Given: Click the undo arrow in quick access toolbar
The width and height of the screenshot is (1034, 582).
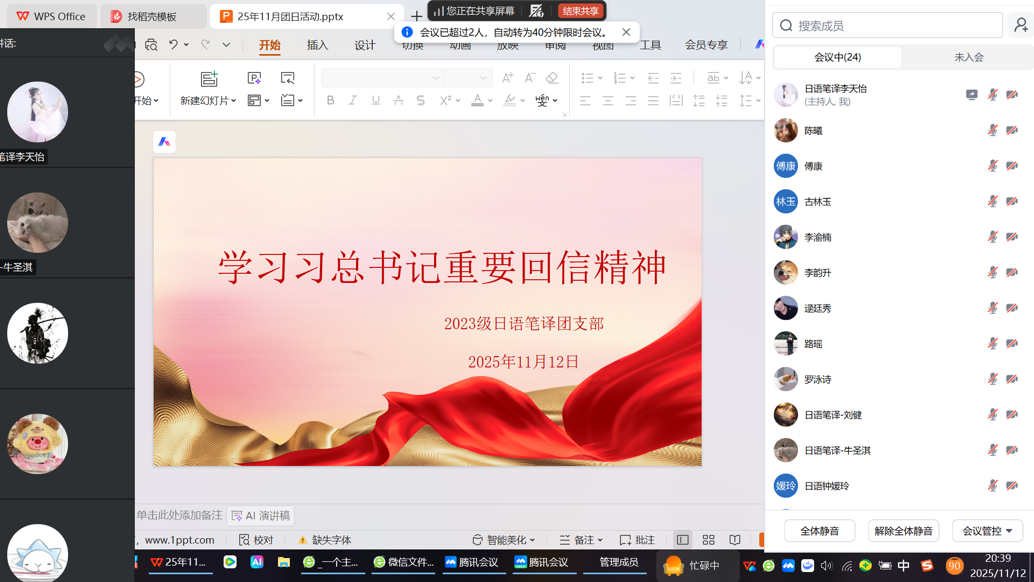Looking at the screenshot, I should [x=173, y=45].
